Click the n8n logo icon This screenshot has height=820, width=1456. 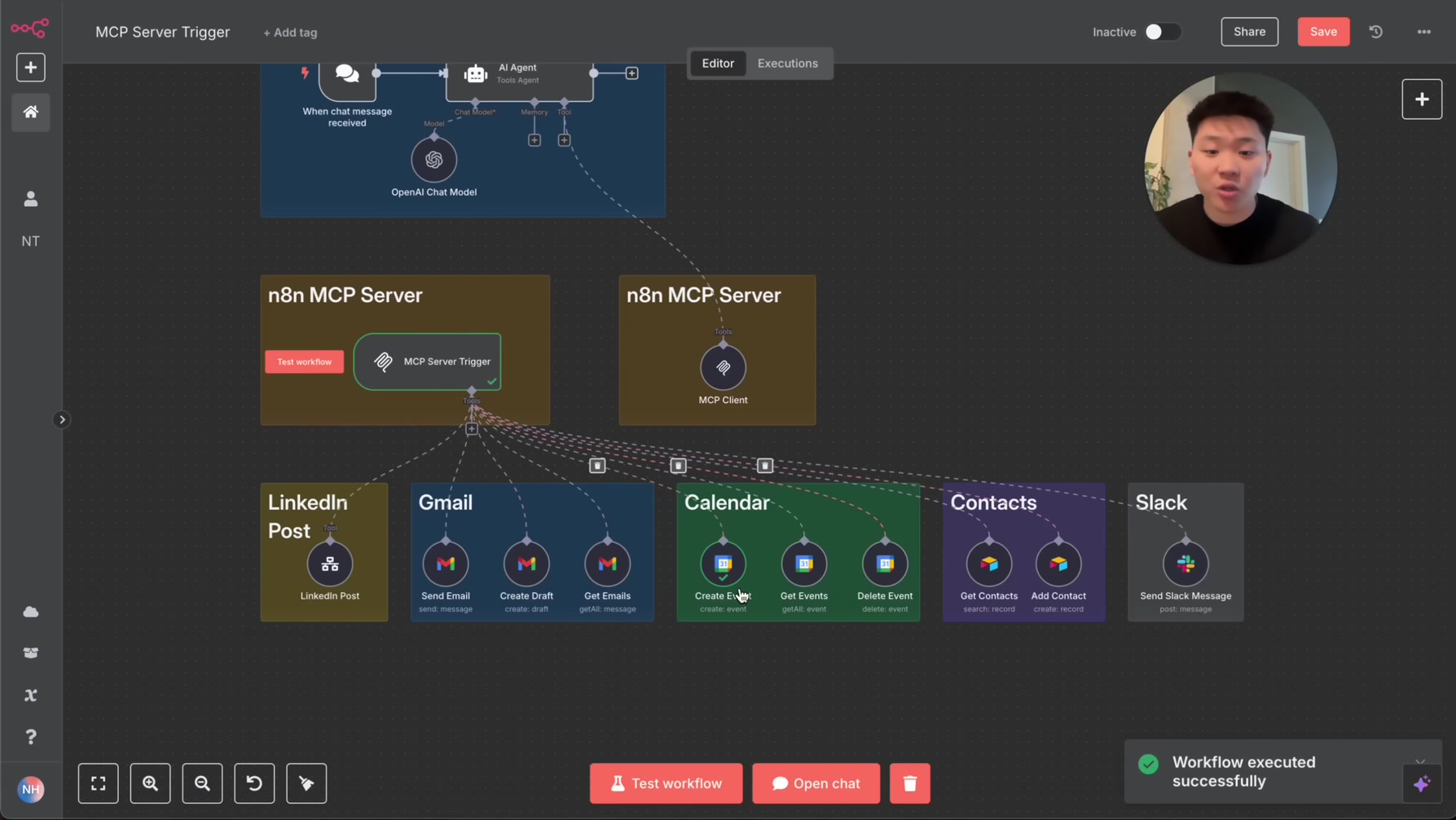tap(30, 29)
